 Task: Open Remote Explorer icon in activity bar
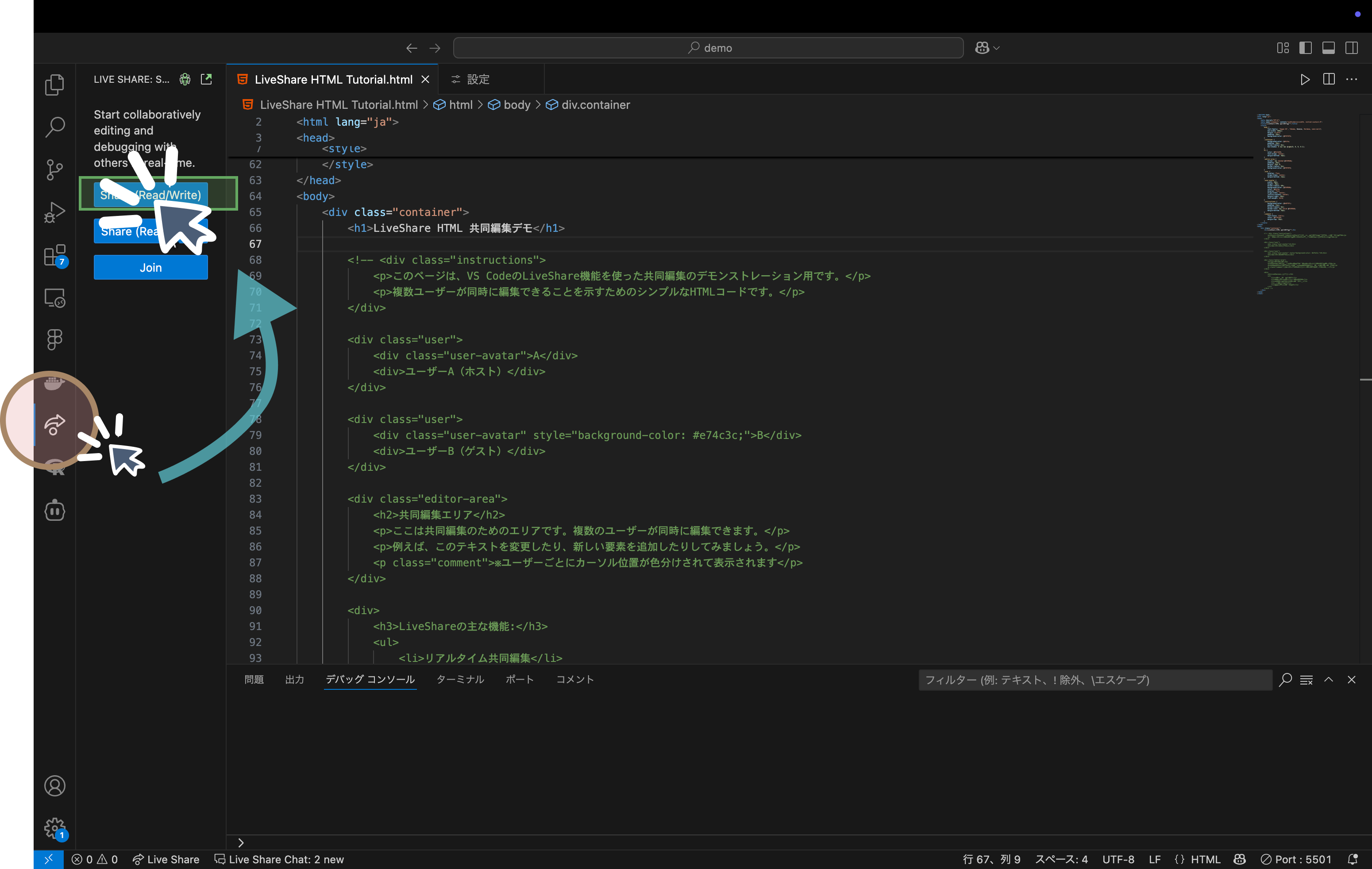point(55,298)
